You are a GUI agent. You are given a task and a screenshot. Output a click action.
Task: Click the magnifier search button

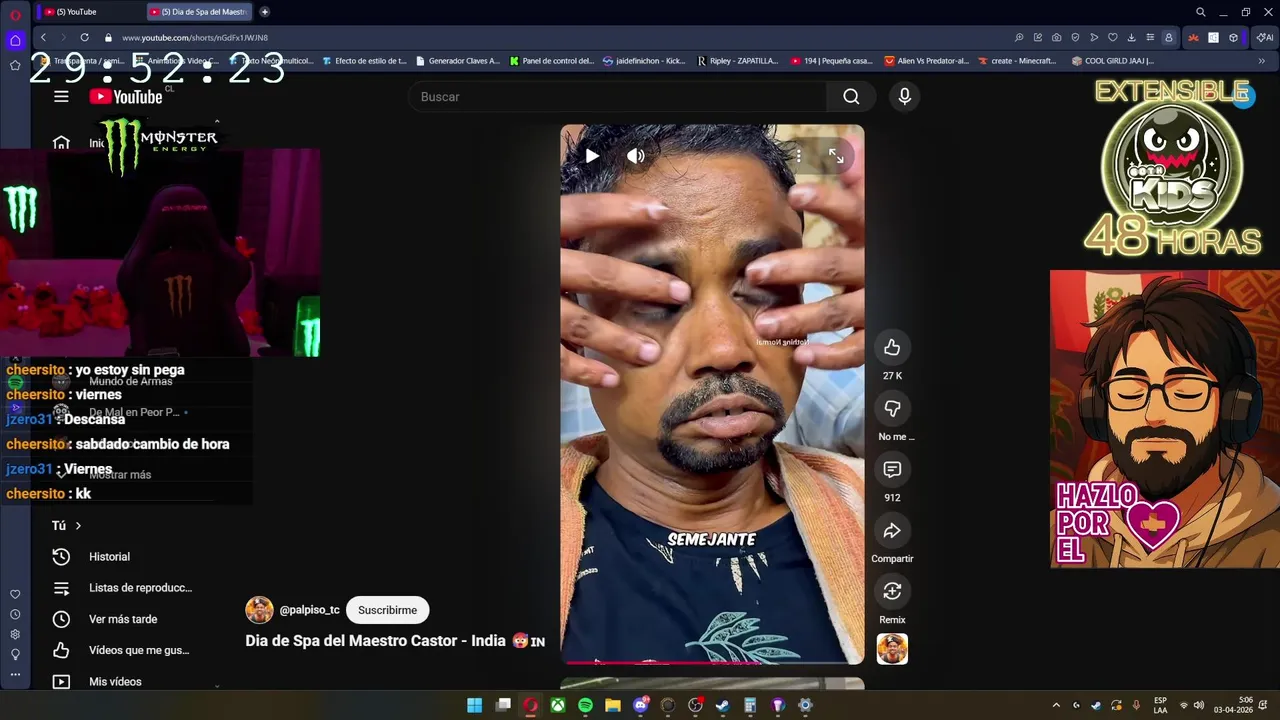point(851,96)
